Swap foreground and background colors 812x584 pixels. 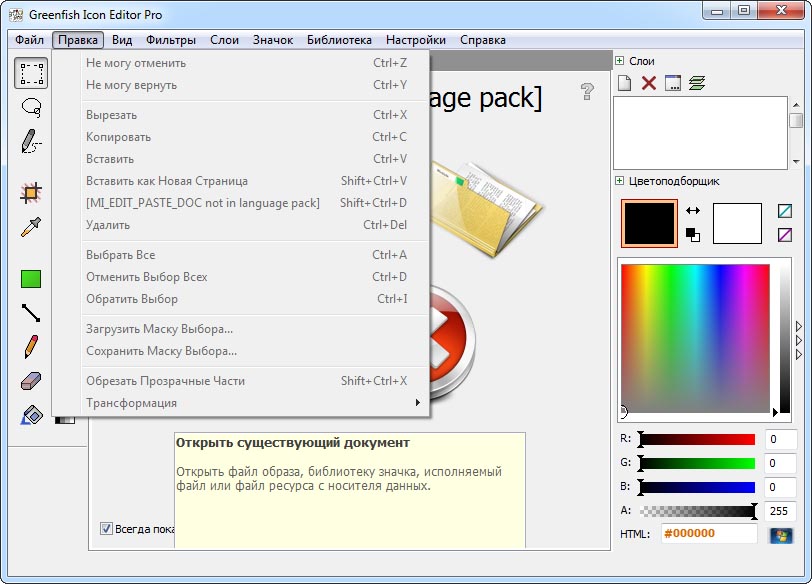pos(692,211)
